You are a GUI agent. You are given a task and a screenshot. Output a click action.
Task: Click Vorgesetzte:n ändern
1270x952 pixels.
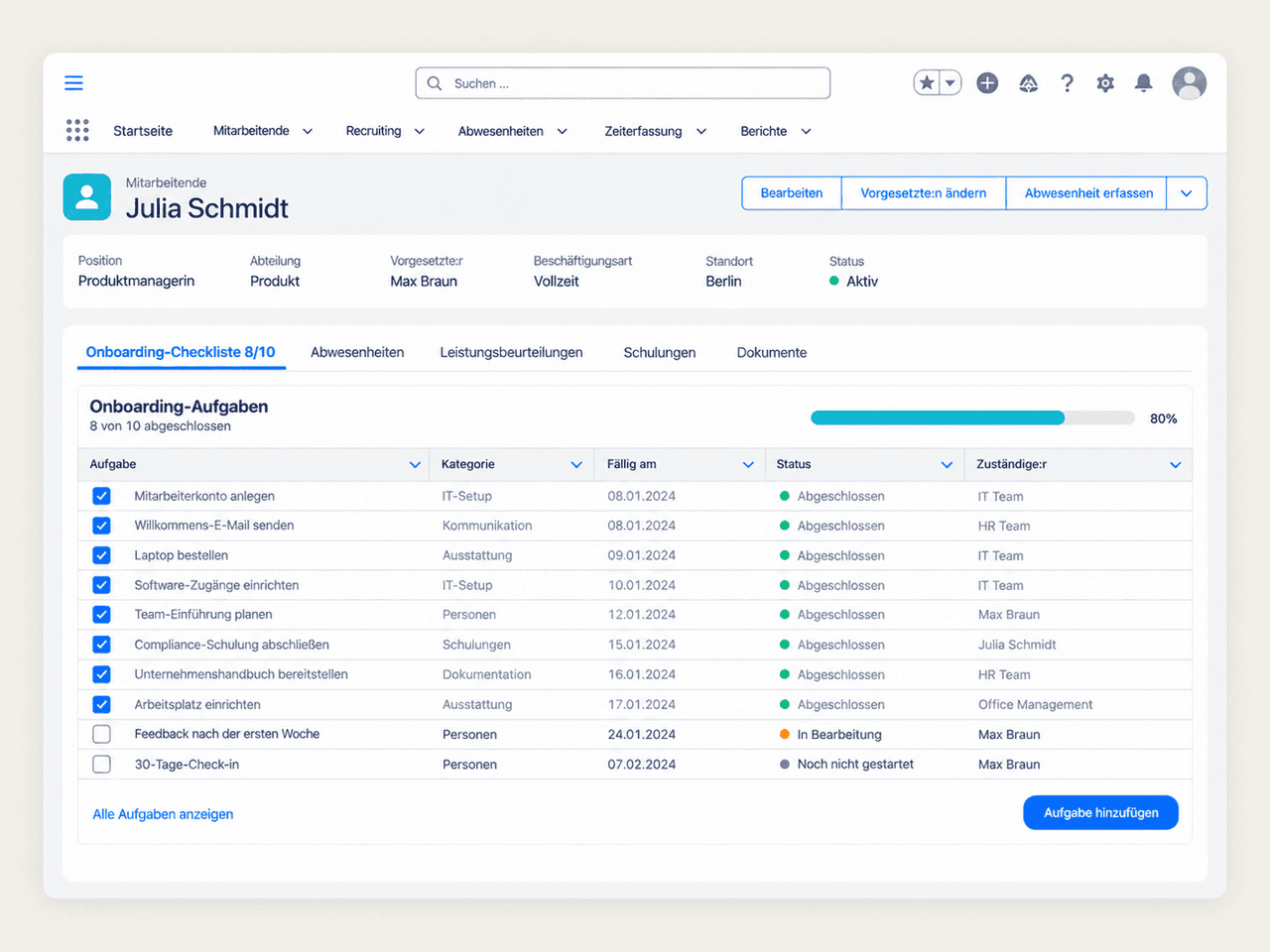[924, 193]
